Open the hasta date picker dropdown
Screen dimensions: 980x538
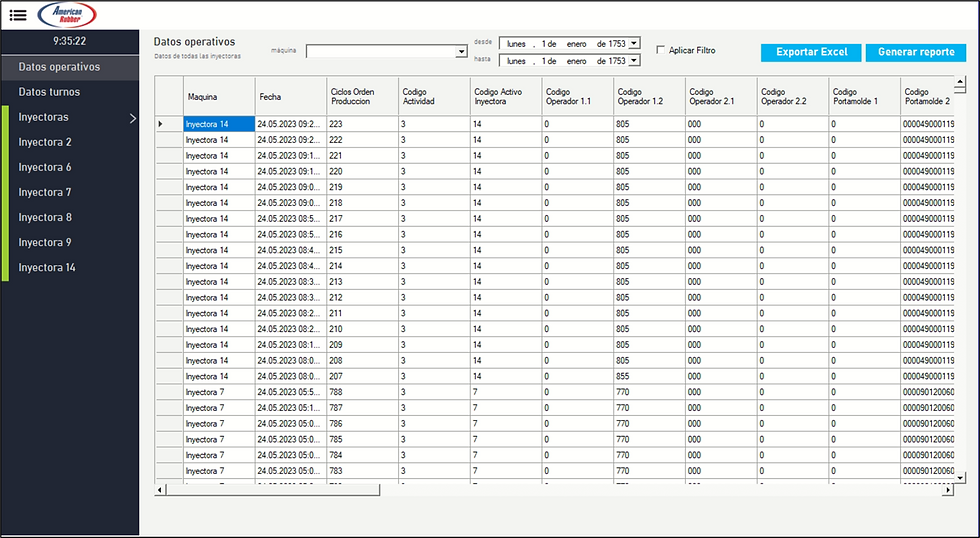tap(634, 61)
